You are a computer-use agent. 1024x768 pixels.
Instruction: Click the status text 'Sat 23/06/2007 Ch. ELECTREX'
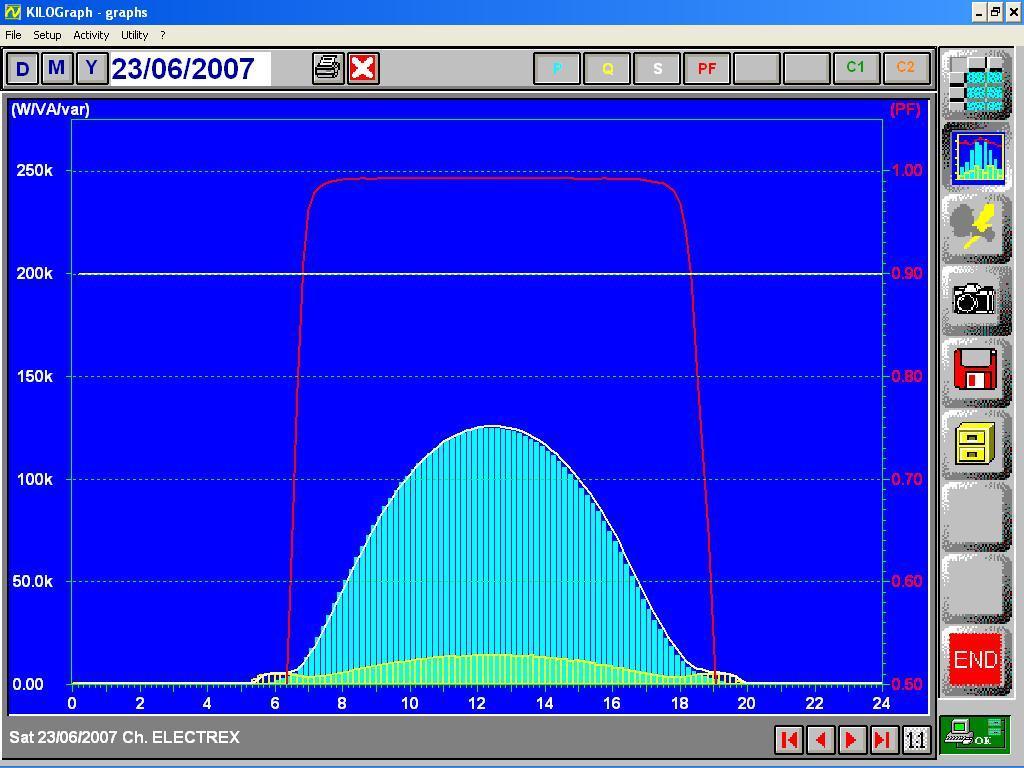point(124,737)
